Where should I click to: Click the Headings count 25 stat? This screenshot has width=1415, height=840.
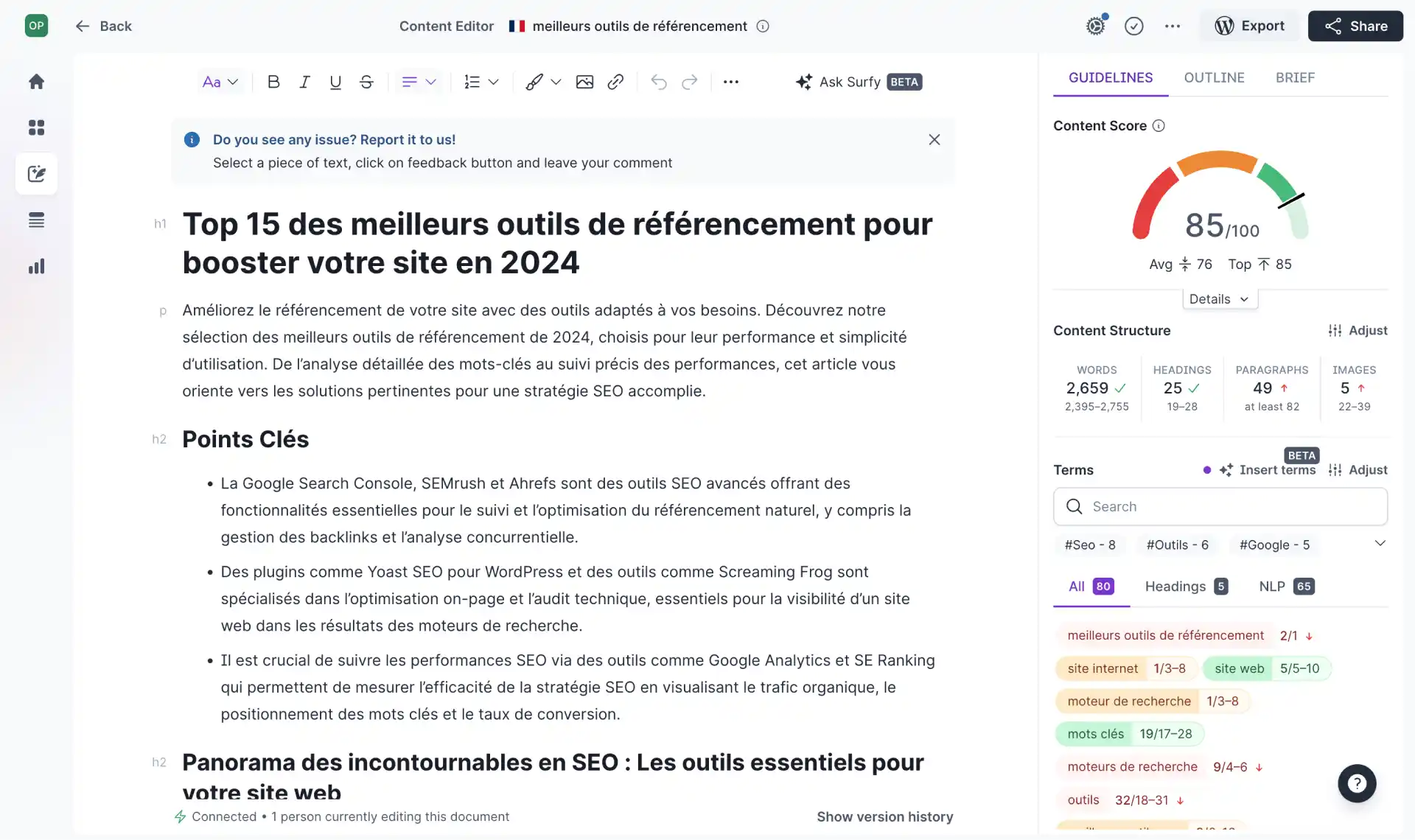(1182, 388)
